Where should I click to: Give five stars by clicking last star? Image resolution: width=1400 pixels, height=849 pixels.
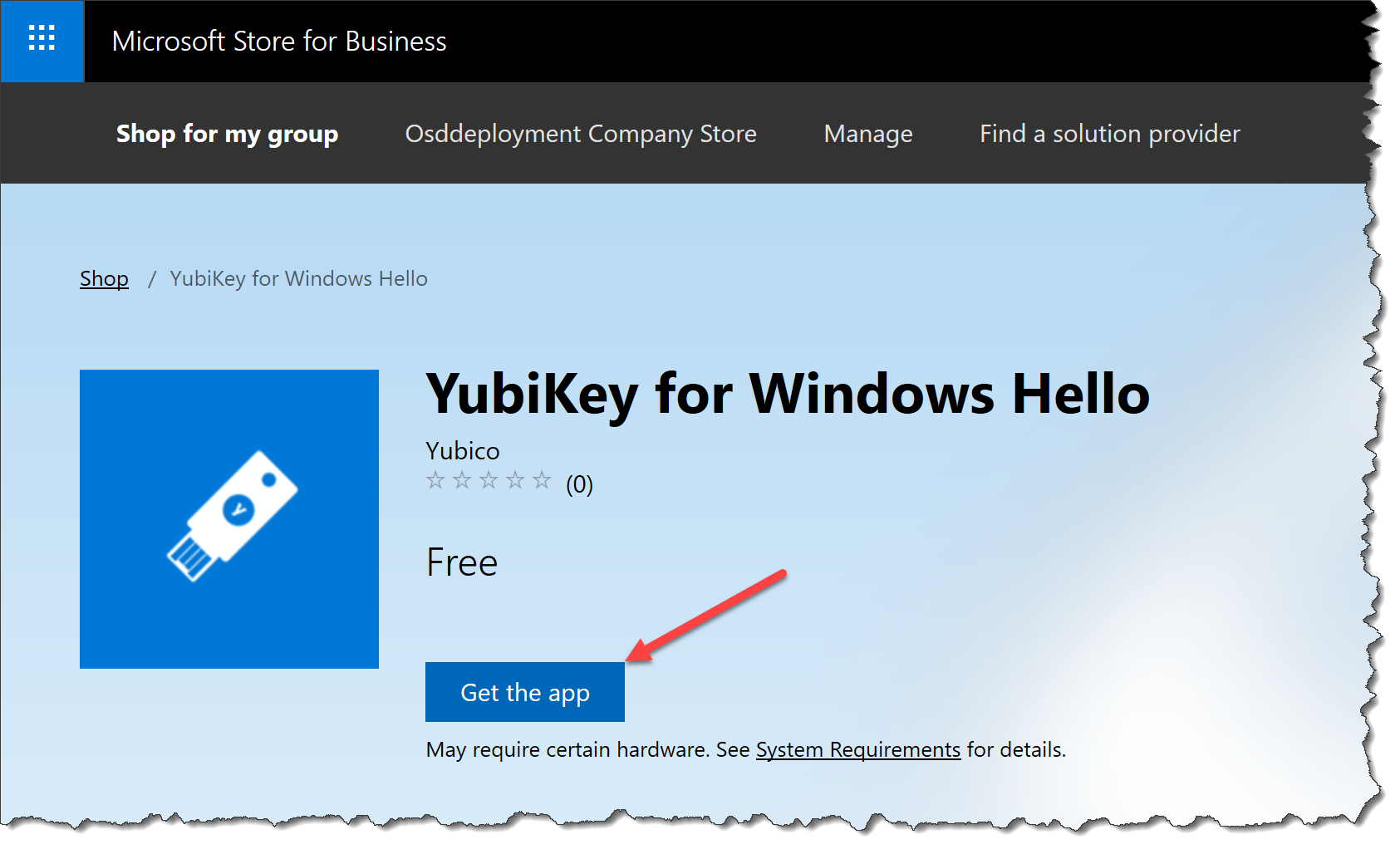tap(542, 480)
